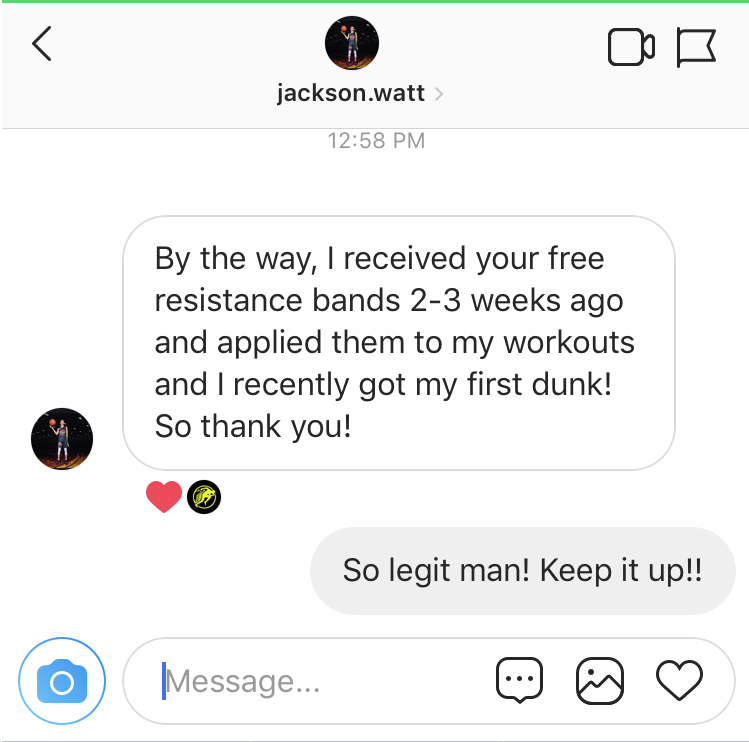Open jackson.watt profile picture in header
749x742 pixels.
(352, 43)
